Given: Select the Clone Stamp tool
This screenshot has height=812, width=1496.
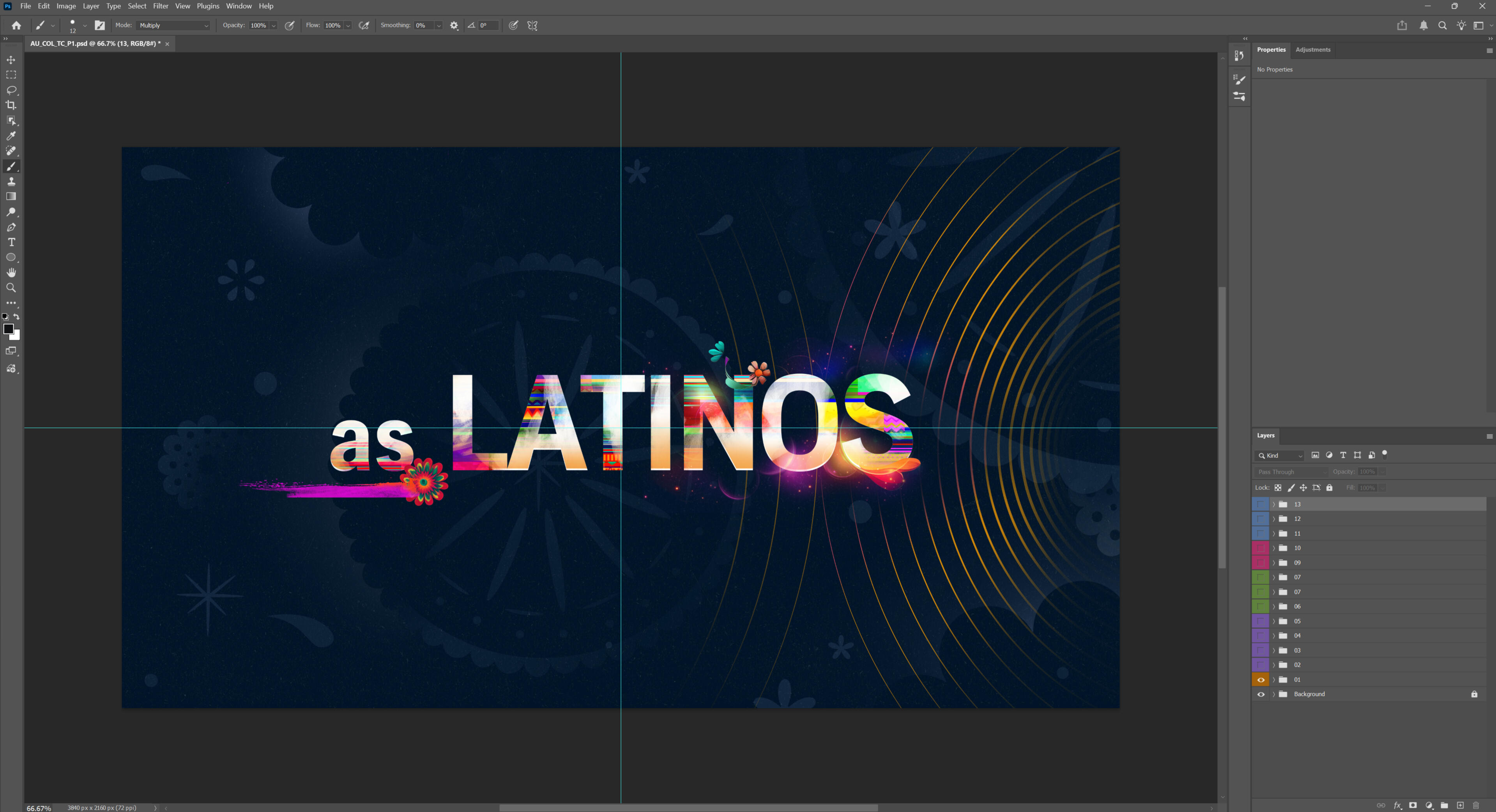Looking at the screenshot, I should [x=11, y=182].
